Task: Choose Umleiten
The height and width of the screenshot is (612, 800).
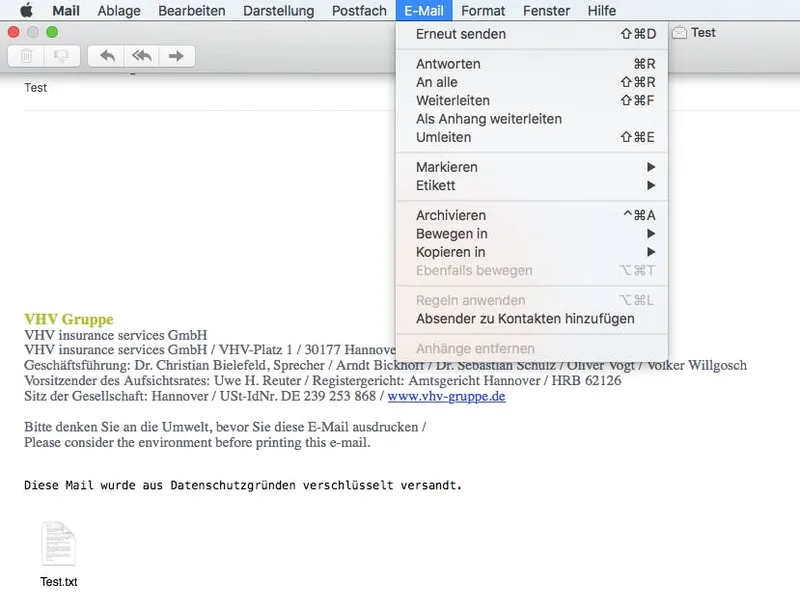Action: pos(532,137)
